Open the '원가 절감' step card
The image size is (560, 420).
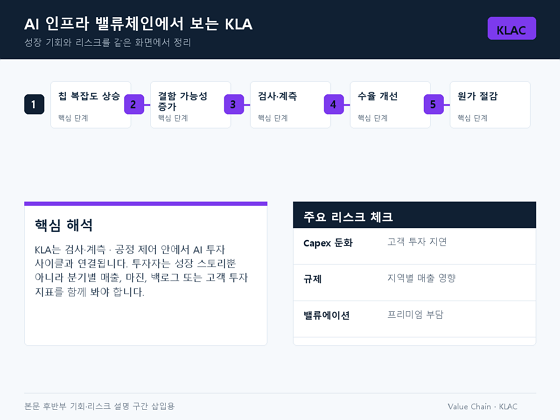490,105
